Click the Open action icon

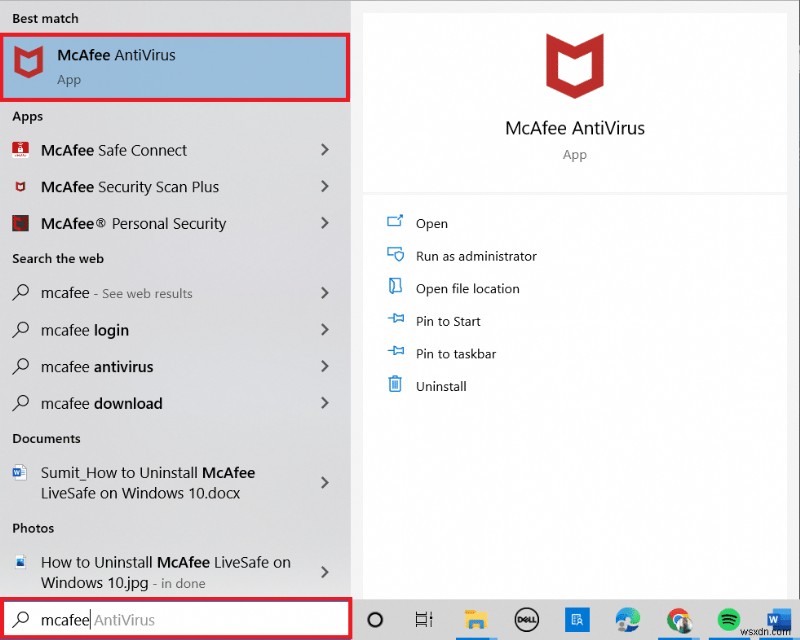coord(395,221)
